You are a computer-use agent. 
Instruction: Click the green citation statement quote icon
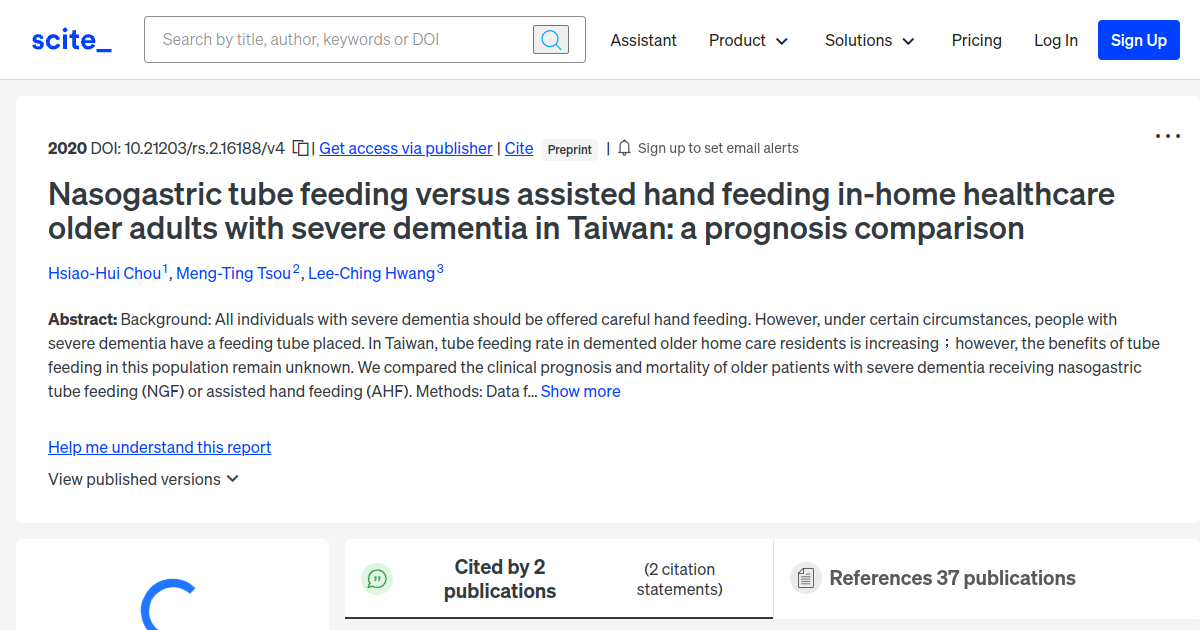click(377, 578)
